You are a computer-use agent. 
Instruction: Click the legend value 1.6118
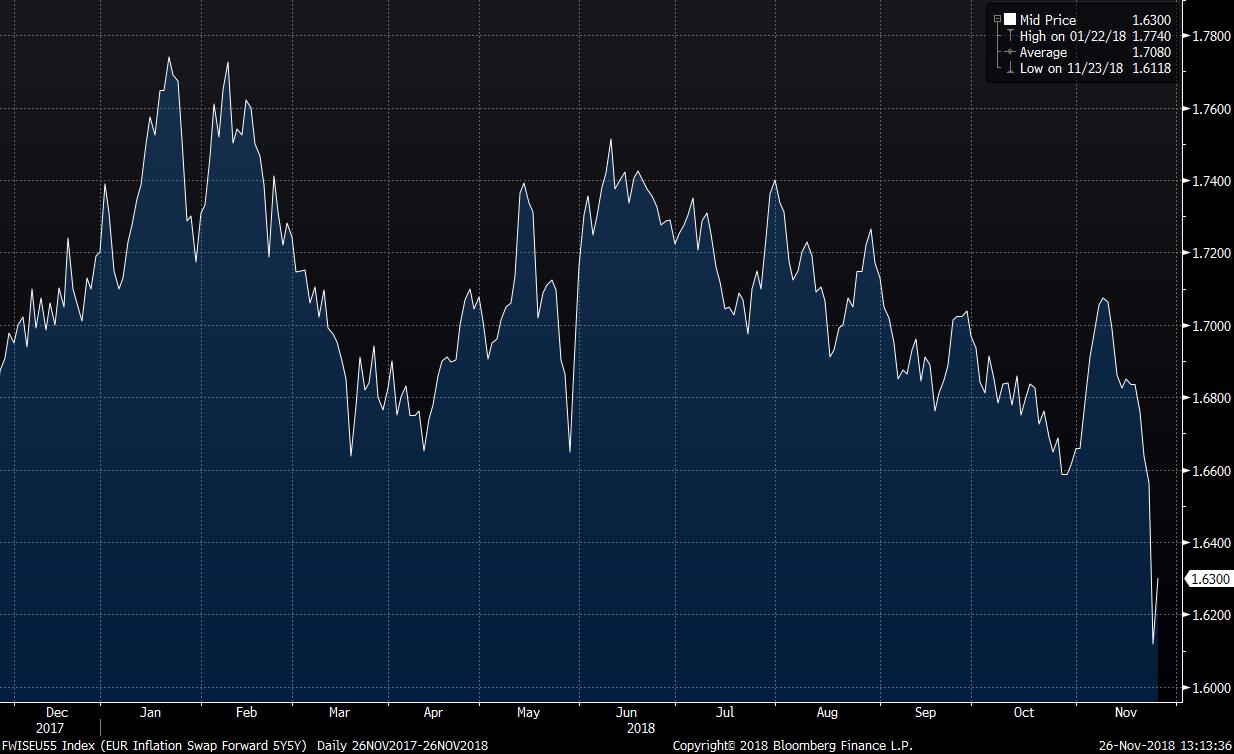click(x=1151, y=68)
